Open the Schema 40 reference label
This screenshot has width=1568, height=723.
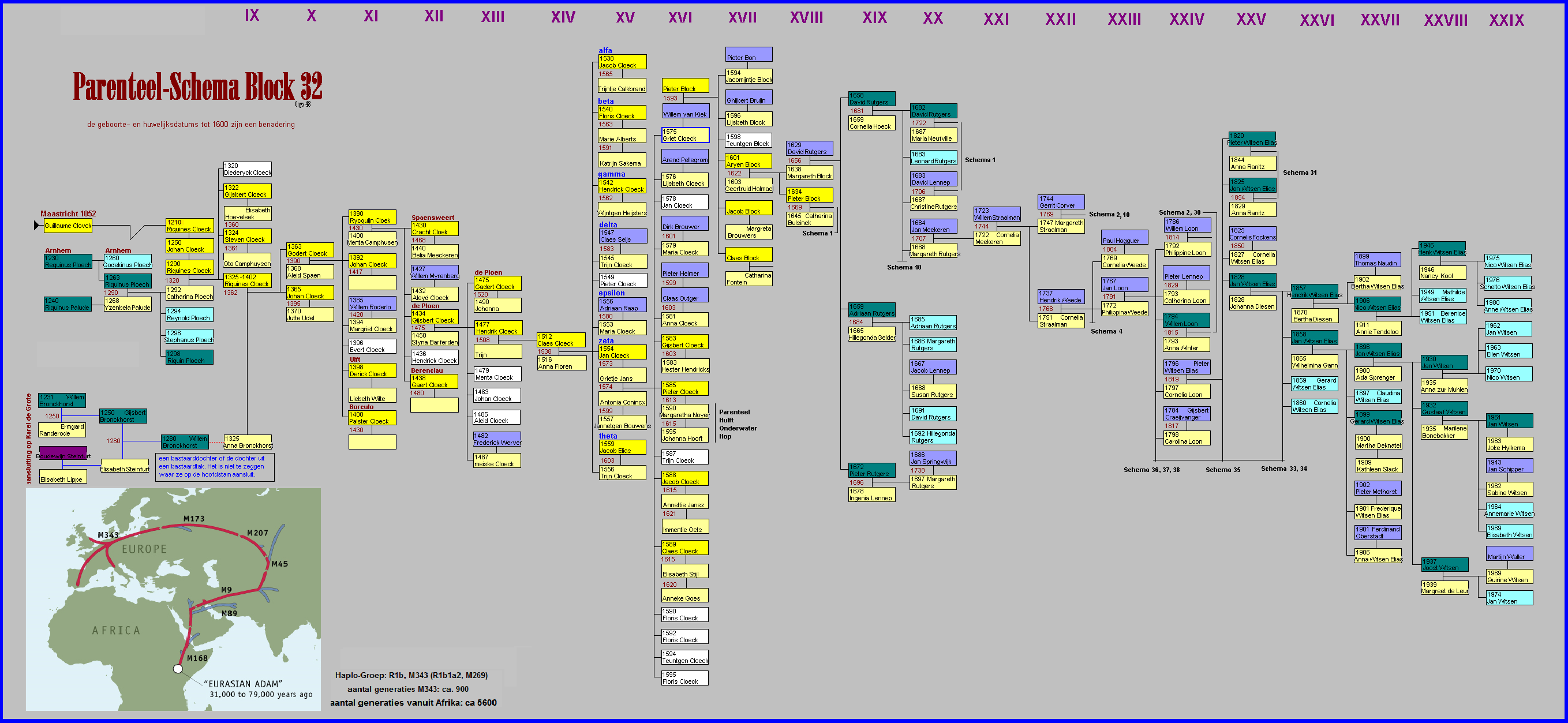[x=903, y=267]
